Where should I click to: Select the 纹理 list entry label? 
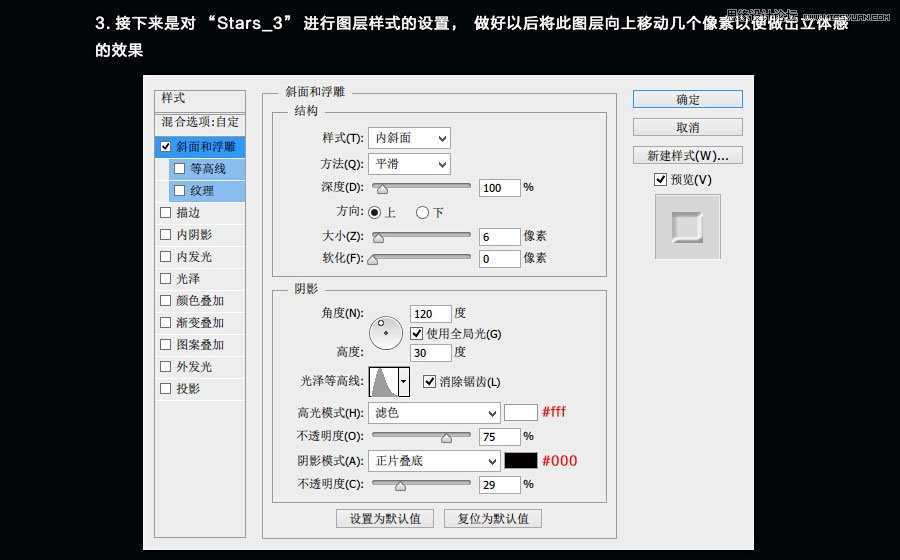(202, 190)
